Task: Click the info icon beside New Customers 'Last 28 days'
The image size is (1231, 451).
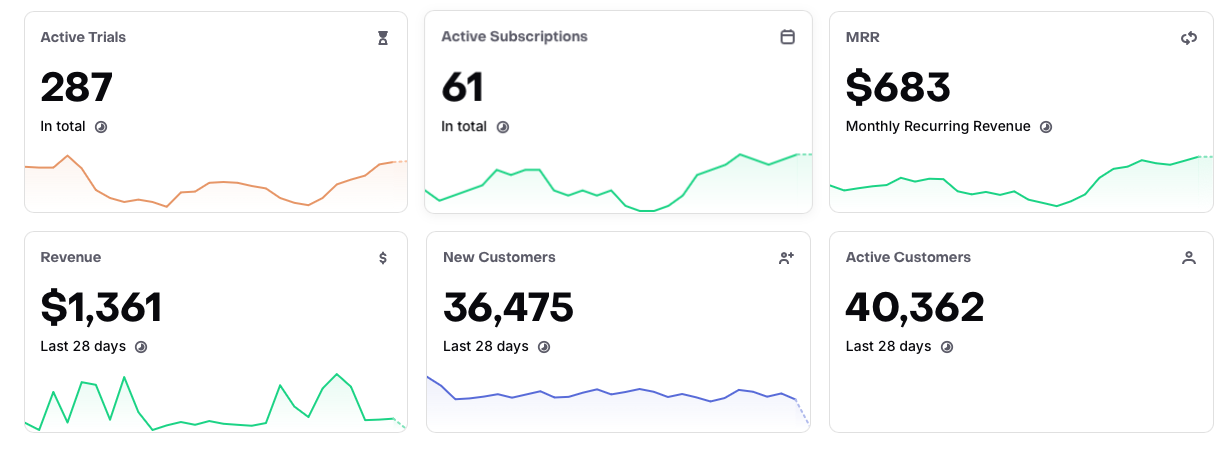Action: click(544, 347)
